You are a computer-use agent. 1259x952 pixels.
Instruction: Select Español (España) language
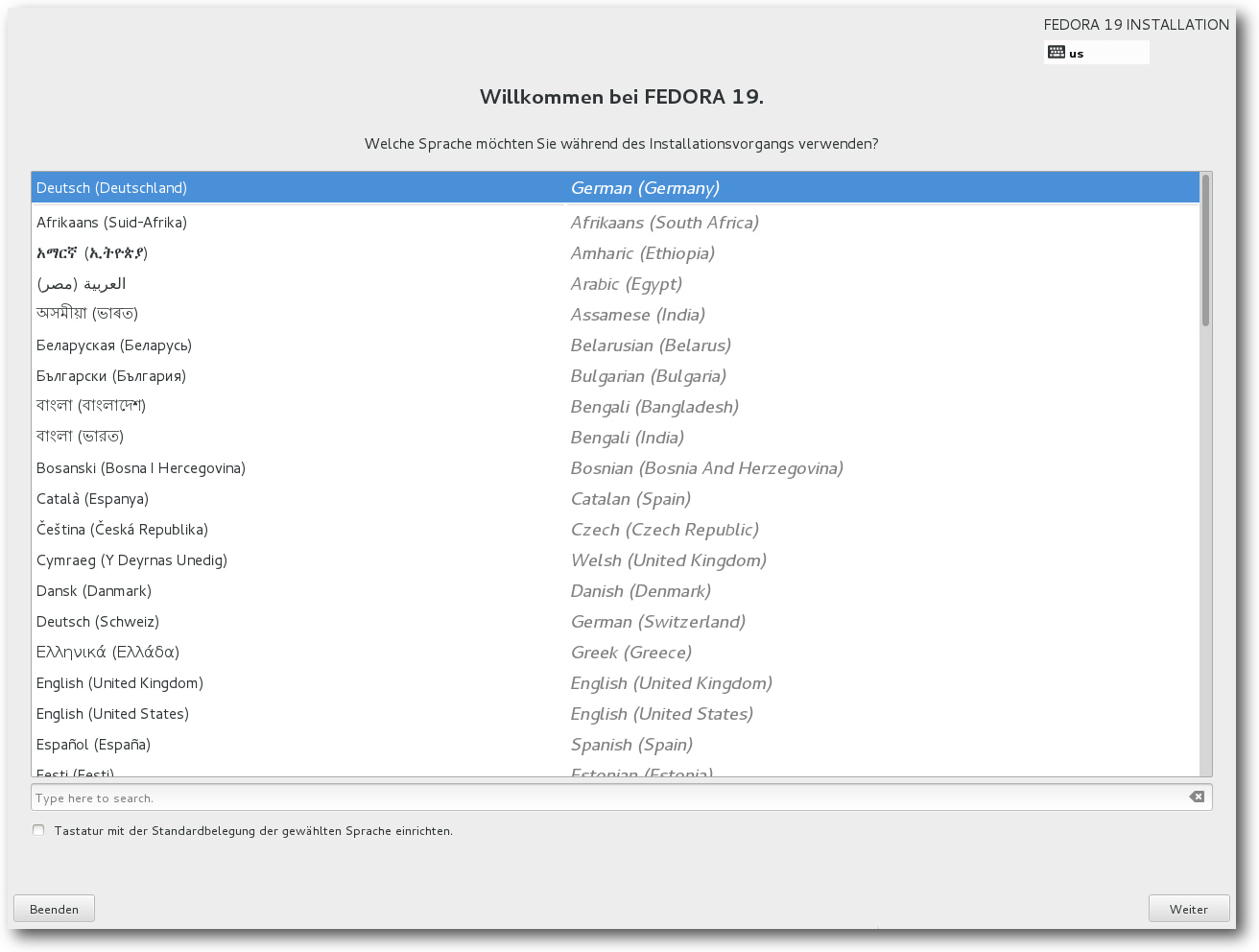tap(615, 745)
